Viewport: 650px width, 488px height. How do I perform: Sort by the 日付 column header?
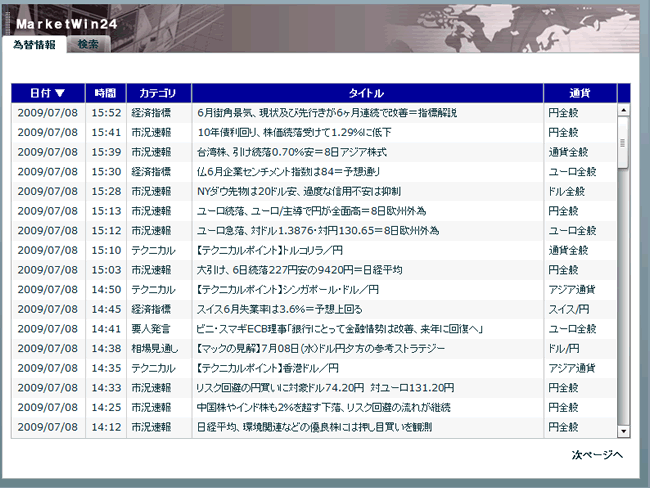[x=48, y=93]
